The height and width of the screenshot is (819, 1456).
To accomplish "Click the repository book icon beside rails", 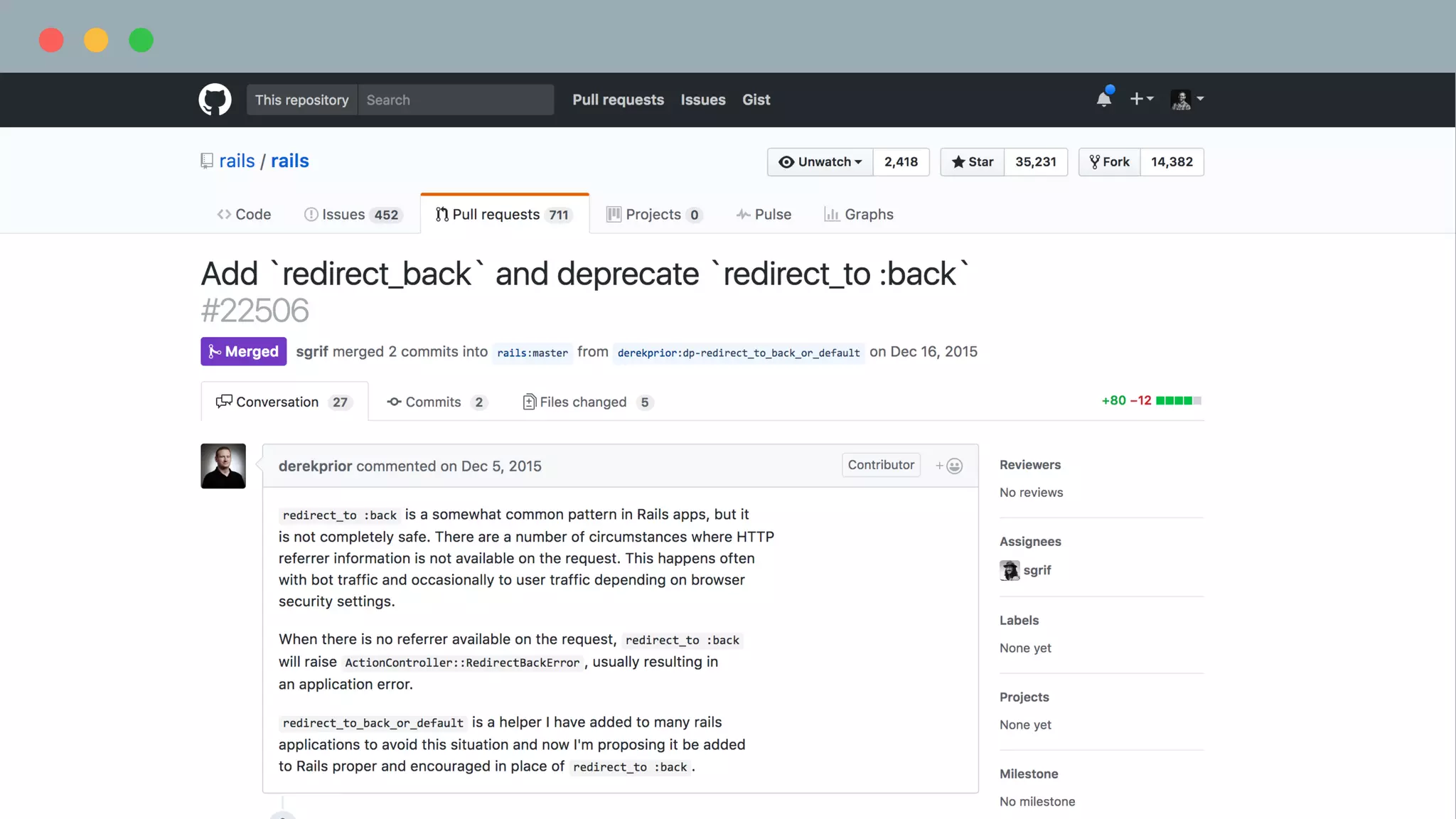I will (207, 161).
